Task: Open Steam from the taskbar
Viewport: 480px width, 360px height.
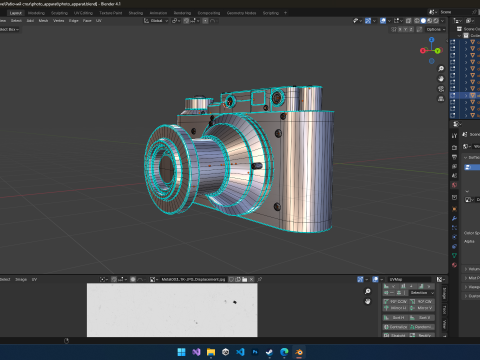Action: (269, 352)
